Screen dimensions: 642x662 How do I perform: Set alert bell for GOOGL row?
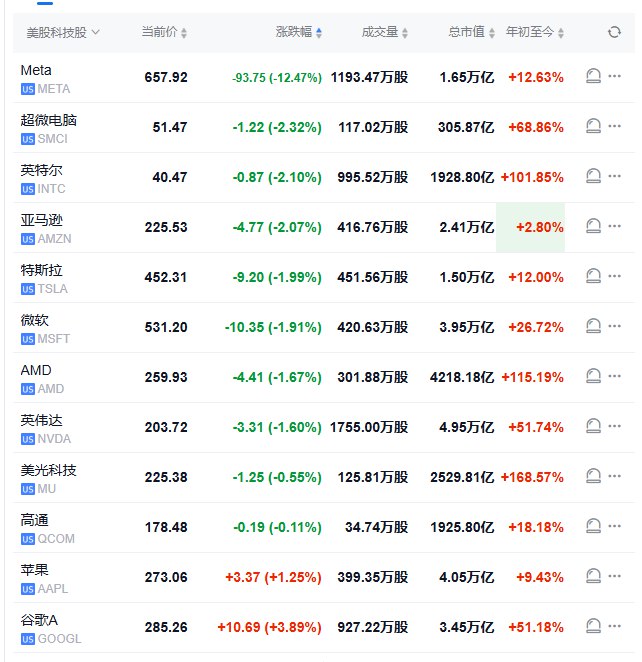coord(593,626)
